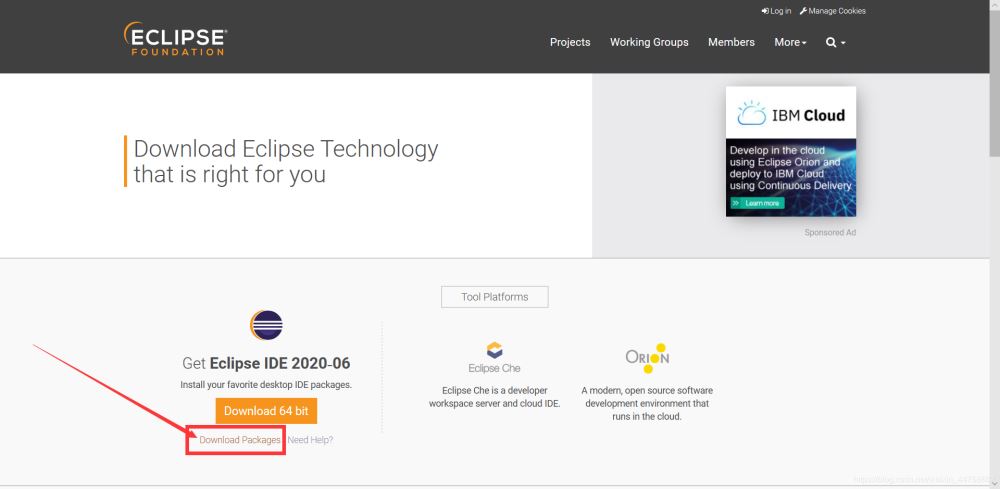Click the Log in link
This screenshot has height=489, width=1000.
click(776, 11)
